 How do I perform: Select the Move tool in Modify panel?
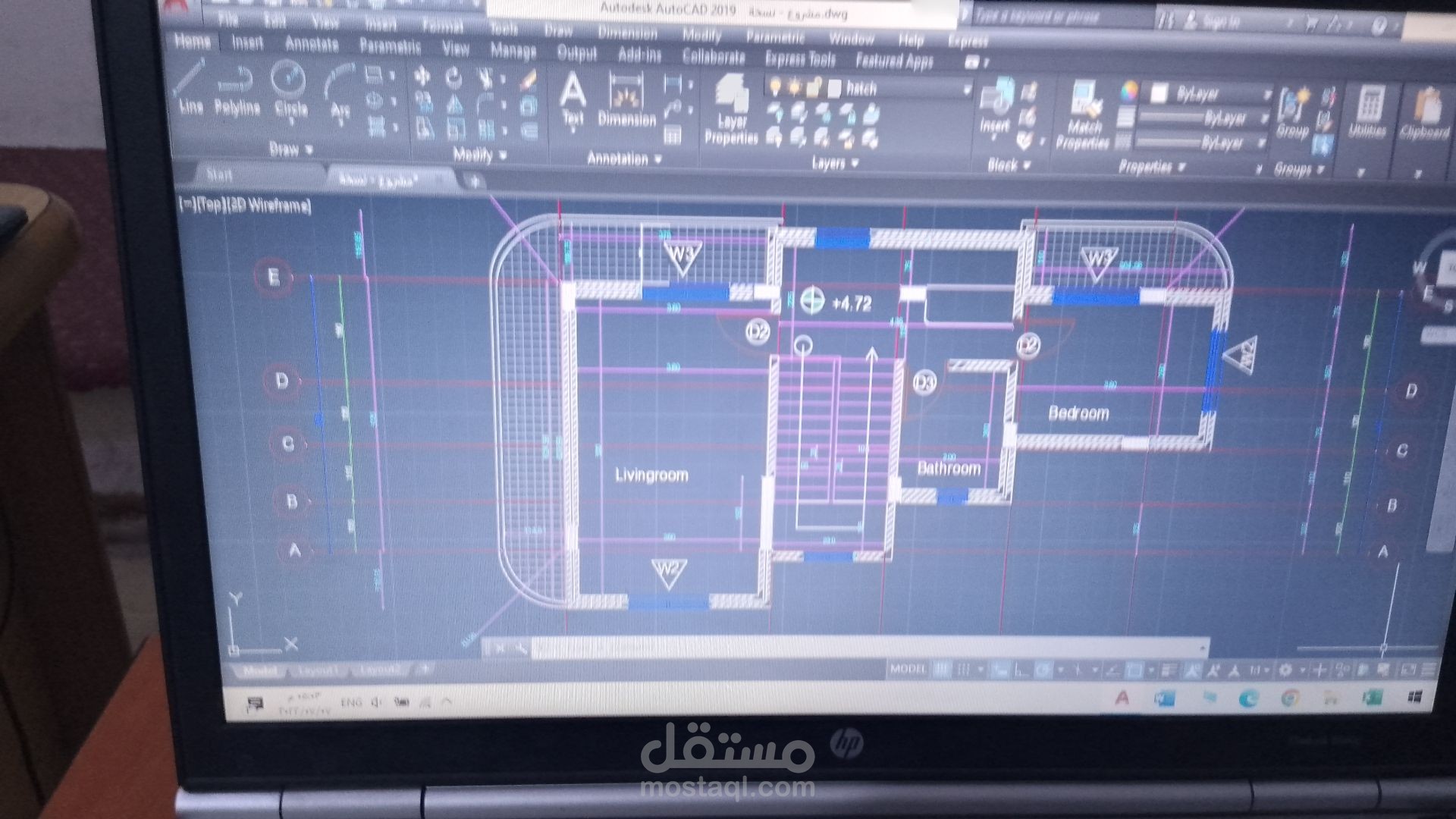pos(422,76)
